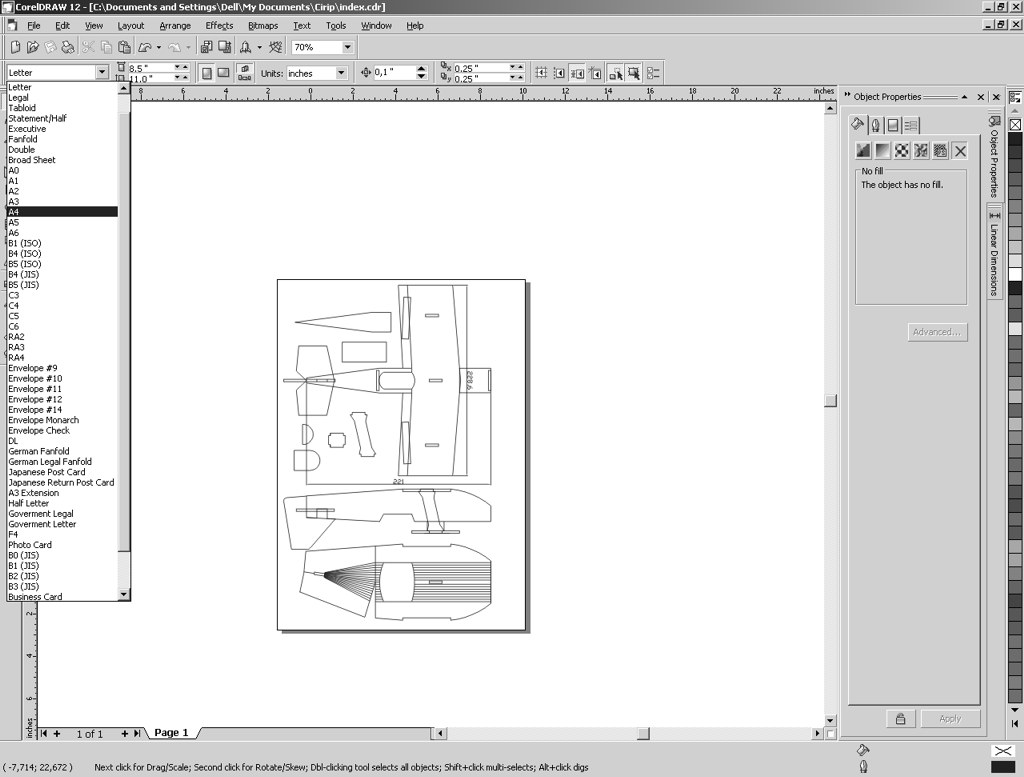Click the Undo arrow icon
Screen dimensions: 1024x777
coord(145,47)
